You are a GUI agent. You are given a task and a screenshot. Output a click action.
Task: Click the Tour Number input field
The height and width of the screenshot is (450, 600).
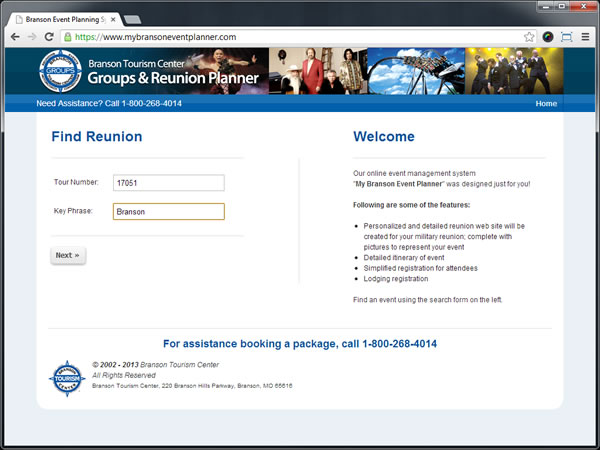[x=169, y=183]
